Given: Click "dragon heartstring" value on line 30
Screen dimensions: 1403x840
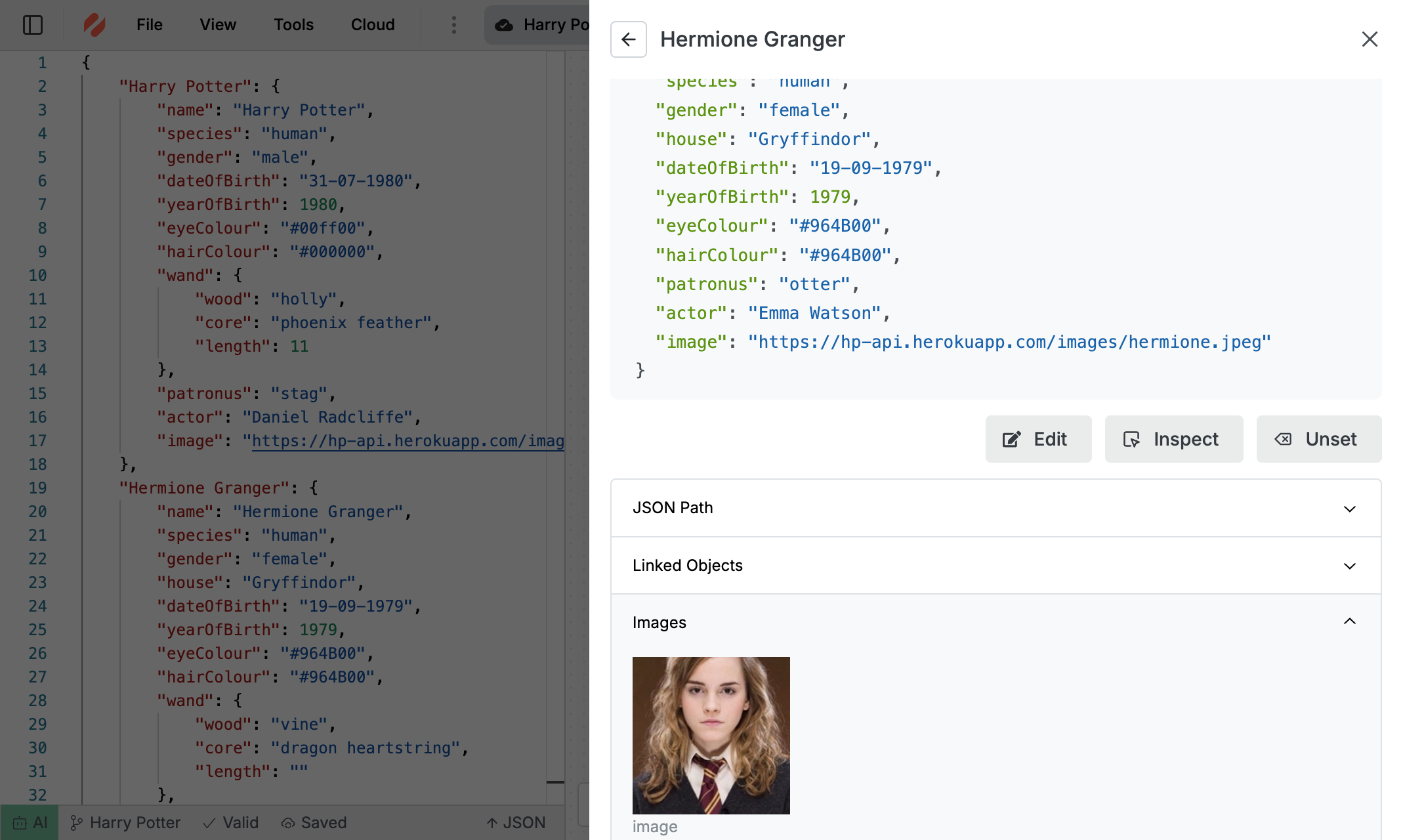Looking at the screenshot, I should [366, 748].
